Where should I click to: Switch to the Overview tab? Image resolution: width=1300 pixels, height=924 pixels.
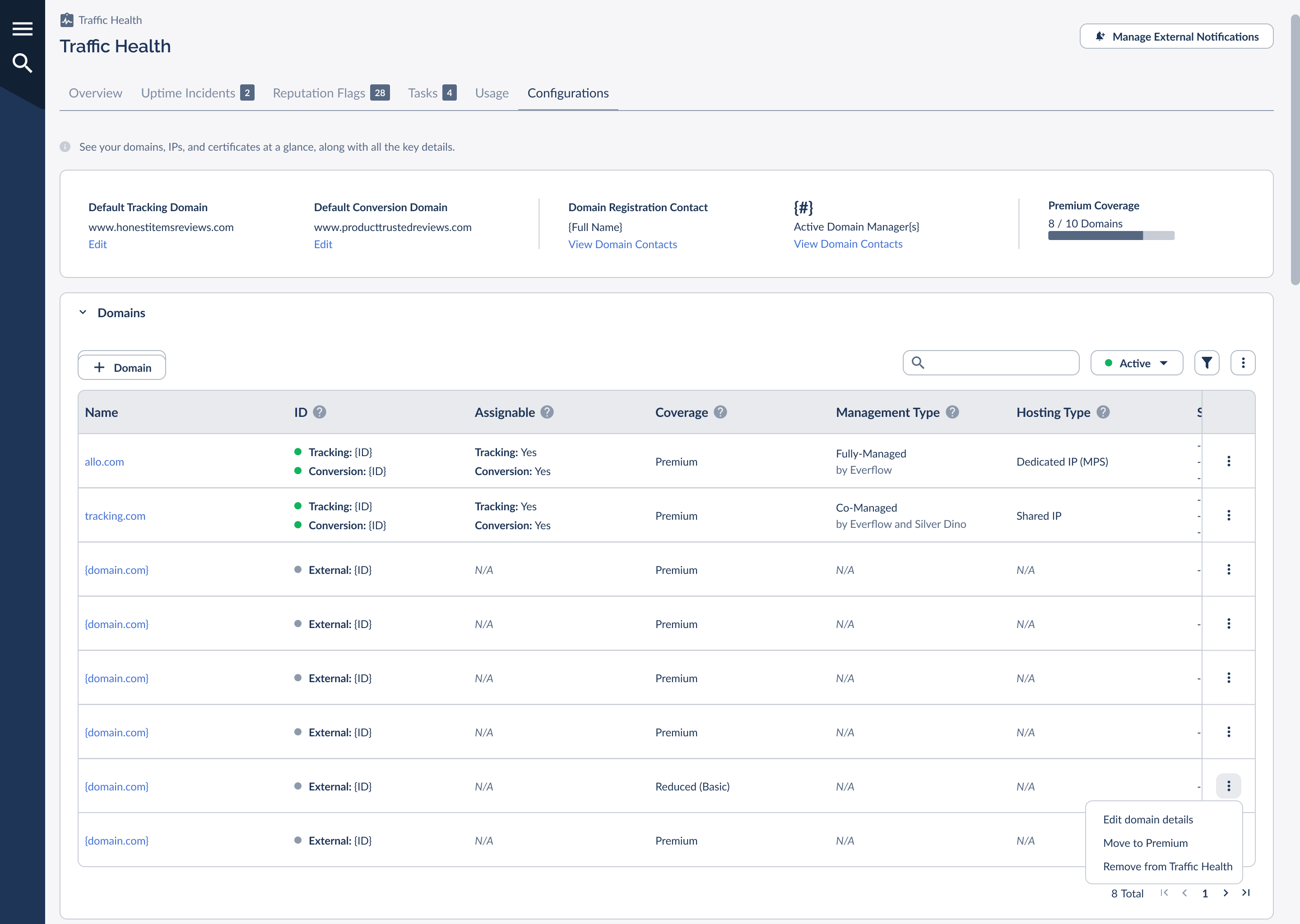tap(95, 93)
